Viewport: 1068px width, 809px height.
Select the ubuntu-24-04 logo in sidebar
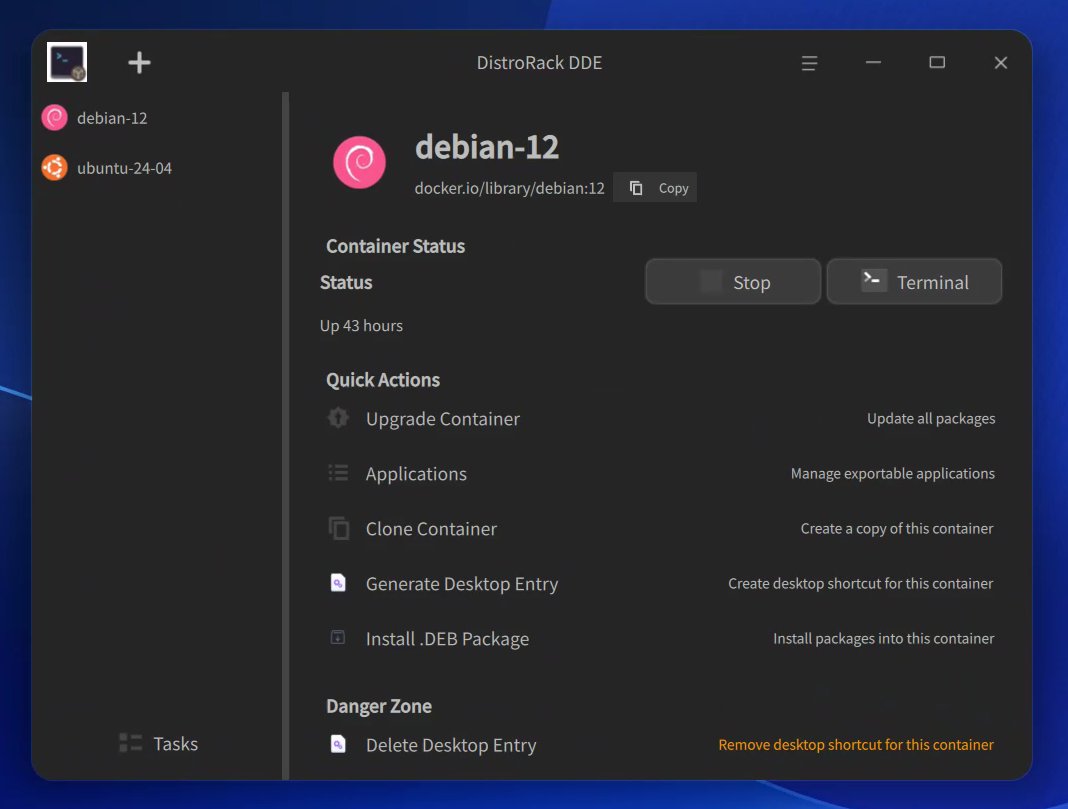click(54, 168)
